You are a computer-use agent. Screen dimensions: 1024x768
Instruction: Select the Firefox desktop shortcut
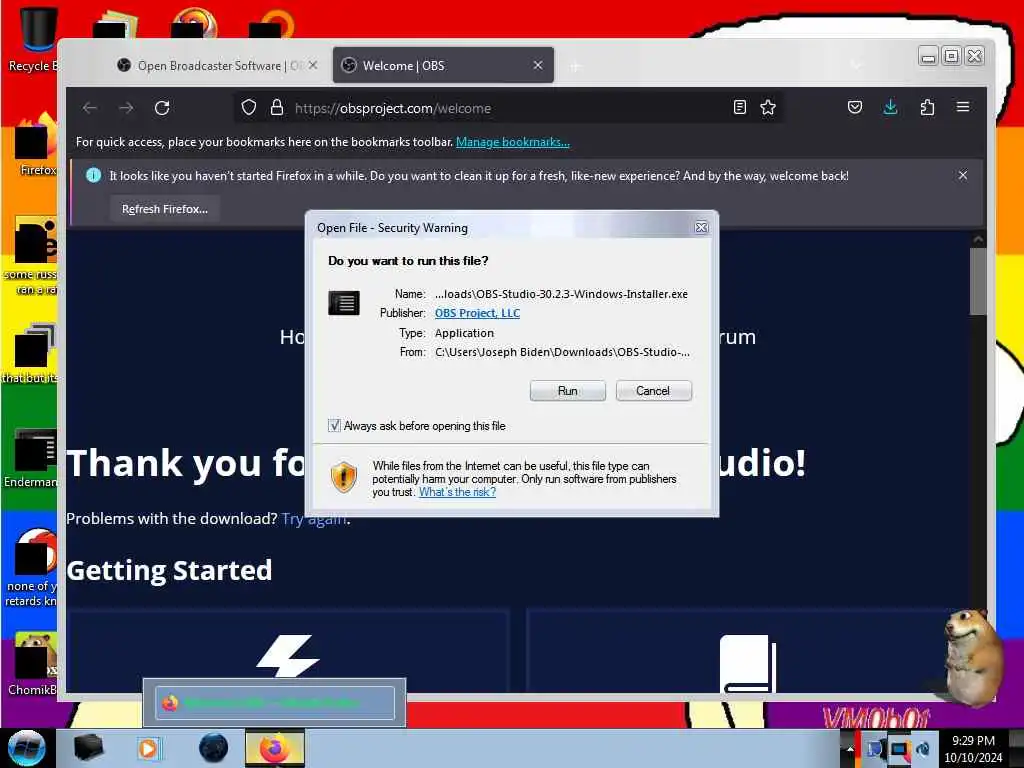point(37,145)
